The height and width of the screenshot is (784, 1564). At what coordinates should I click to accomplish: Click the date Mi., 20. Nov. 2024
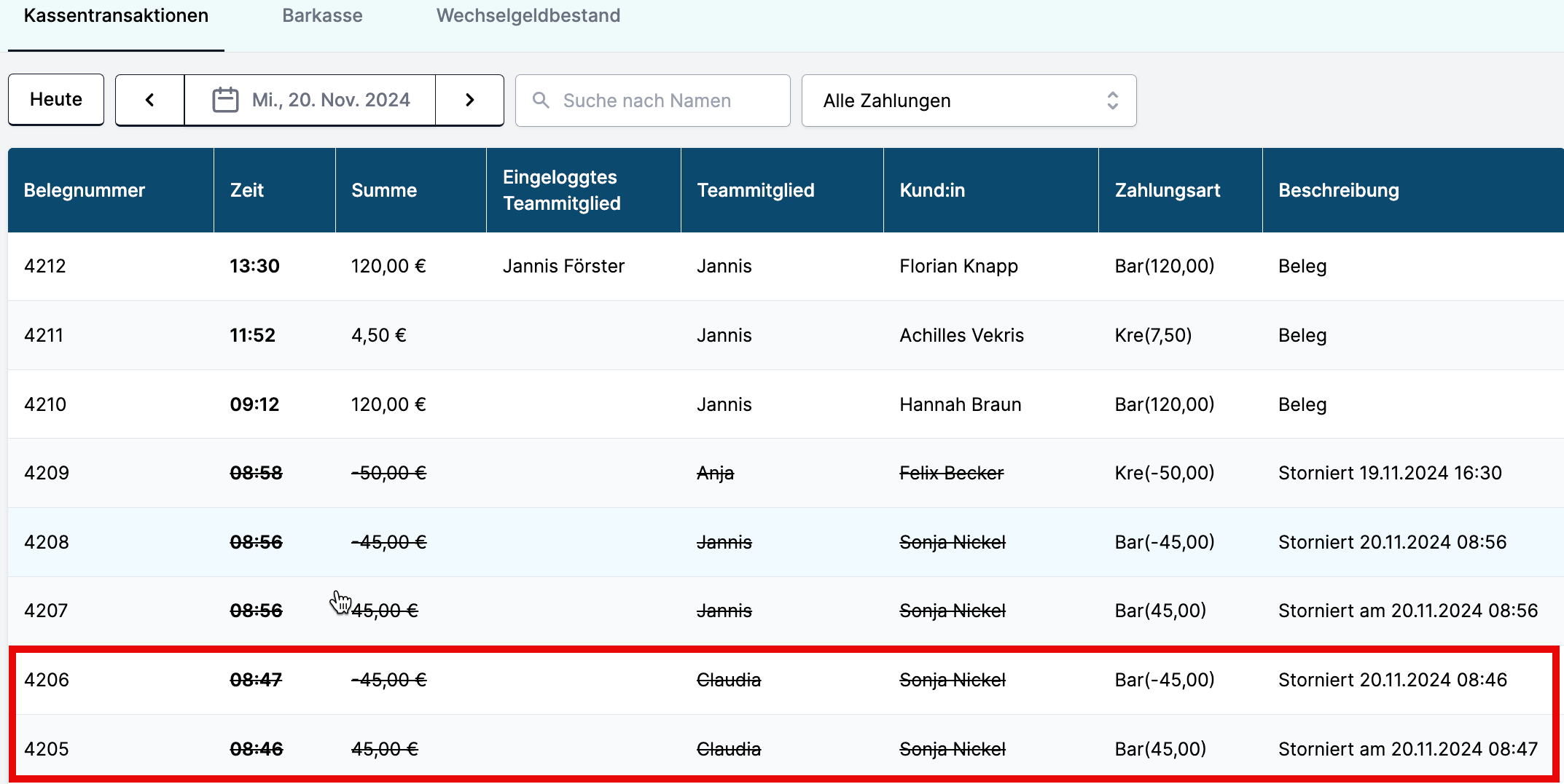tap(331, 100)
